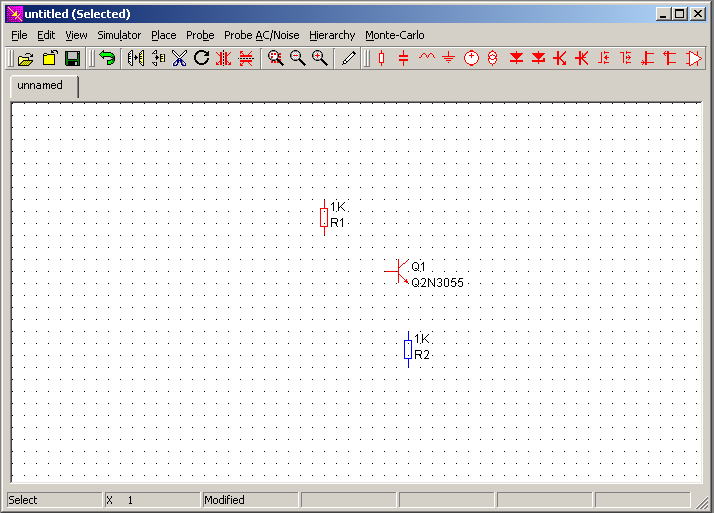
Task: Click the 1K value above R1
Action: [x=338, y=207]
